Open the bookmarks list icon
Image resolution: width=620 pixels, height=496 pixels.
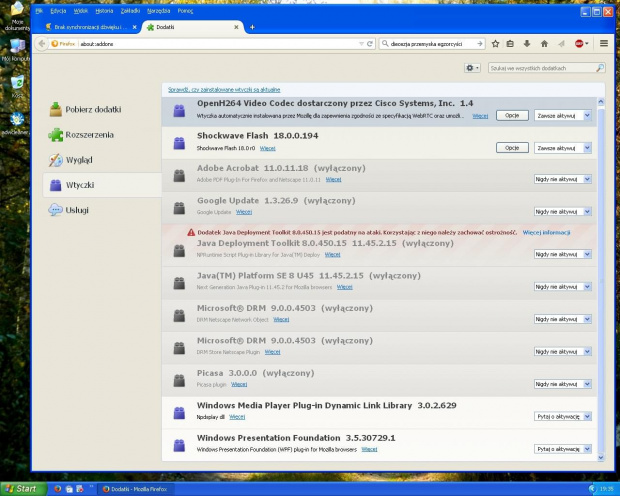(x=510, y=44)
